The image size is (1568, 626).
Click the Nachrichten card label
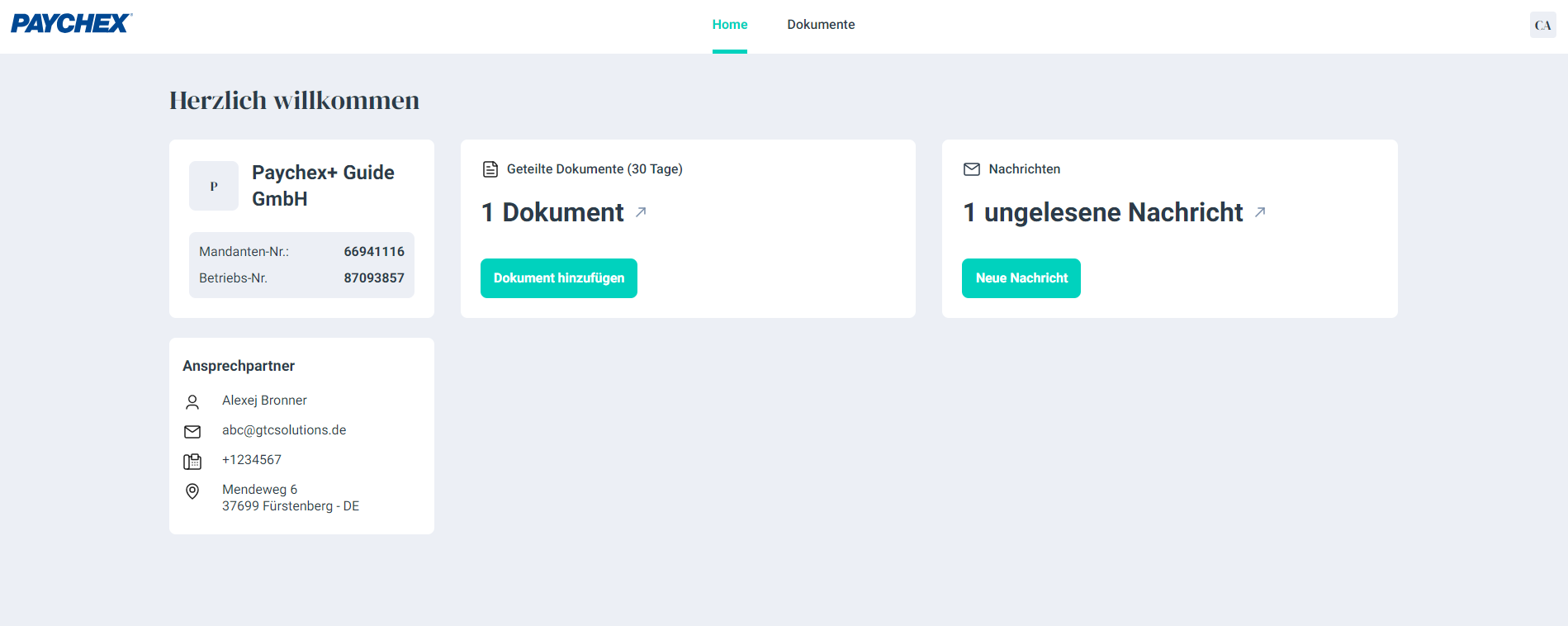coord(1025,169)
